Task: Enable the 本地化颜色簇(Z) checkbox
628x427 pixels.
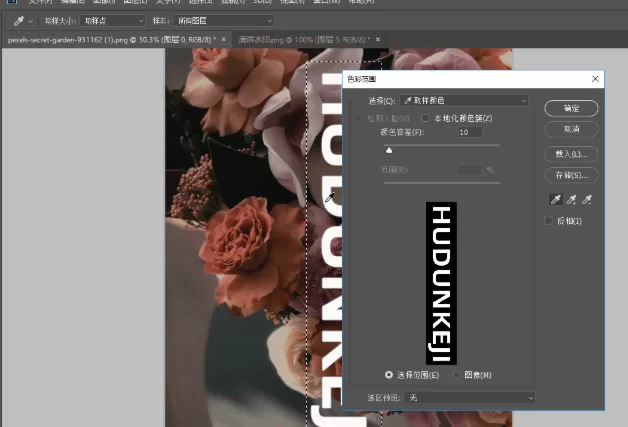Action: point(425,118)
